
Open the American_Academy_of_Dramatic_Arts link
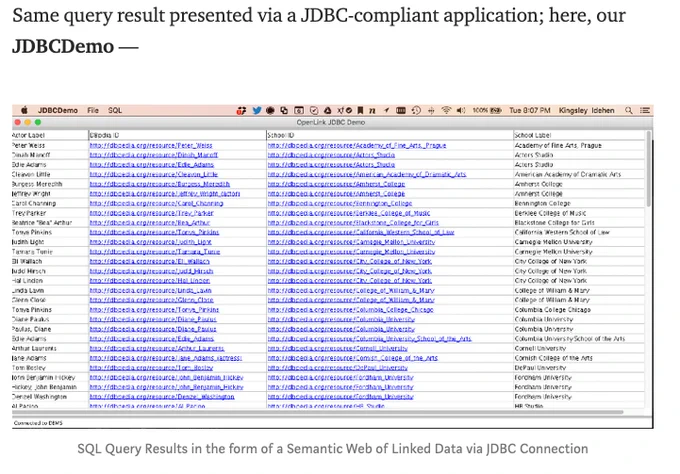[x=367, y=174]
